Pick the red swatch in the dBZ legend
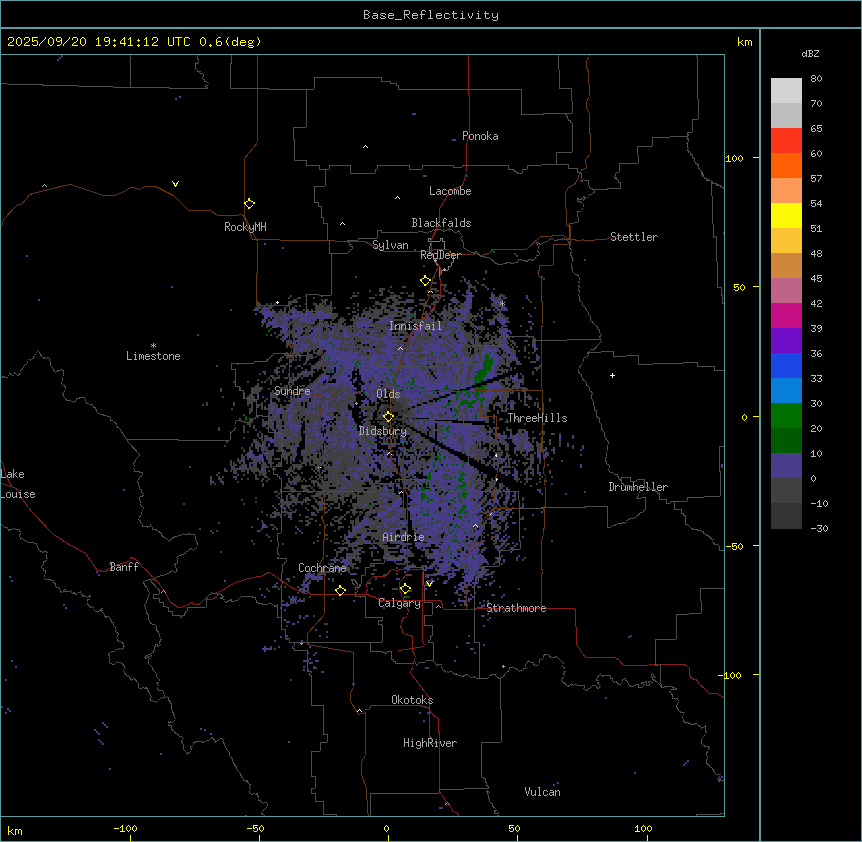The width and height of the screenshot is (862, 842). click(786, 140)
